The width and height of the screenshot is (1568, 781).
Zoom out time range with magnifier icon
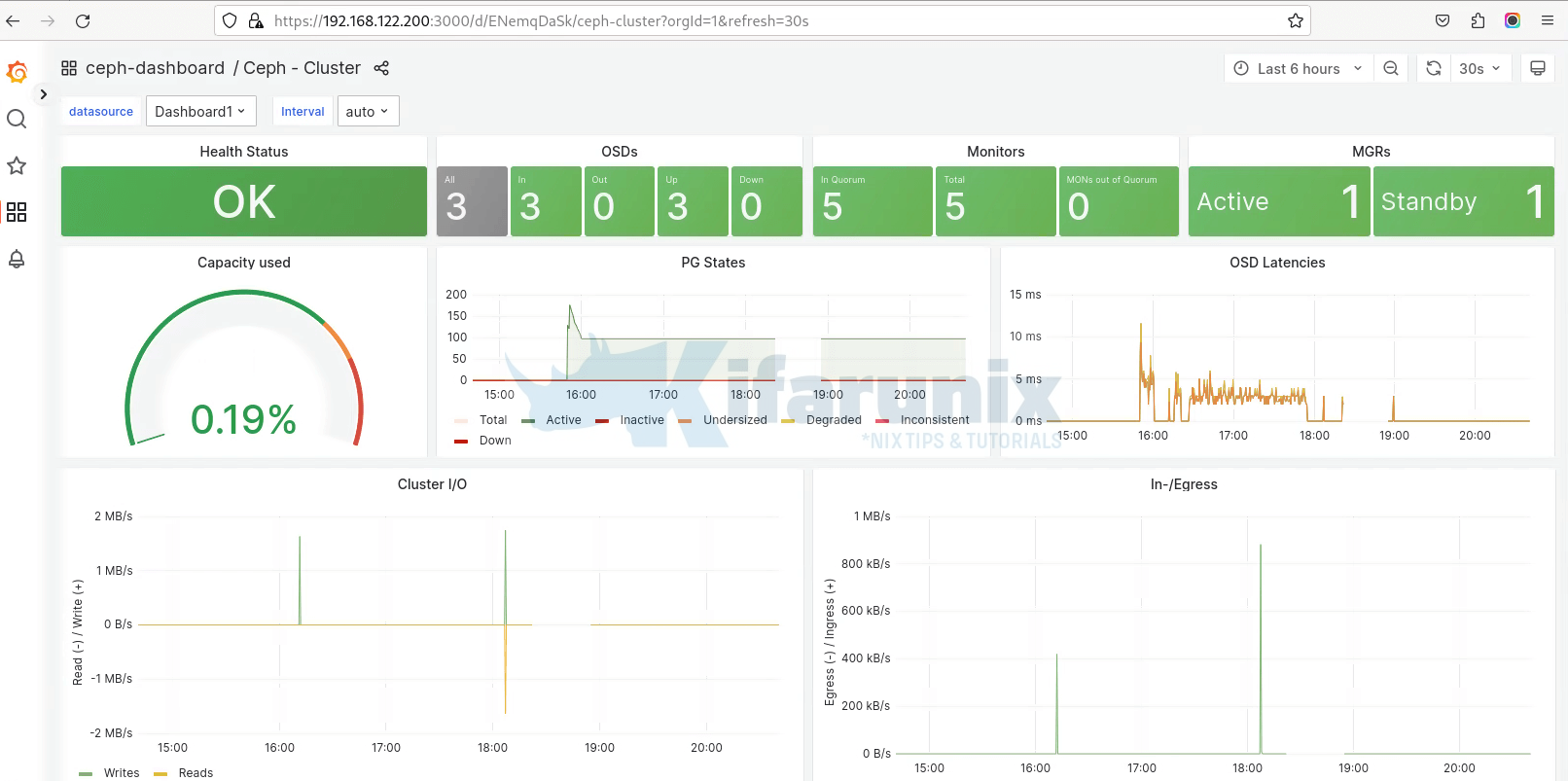coord(1391,68)
